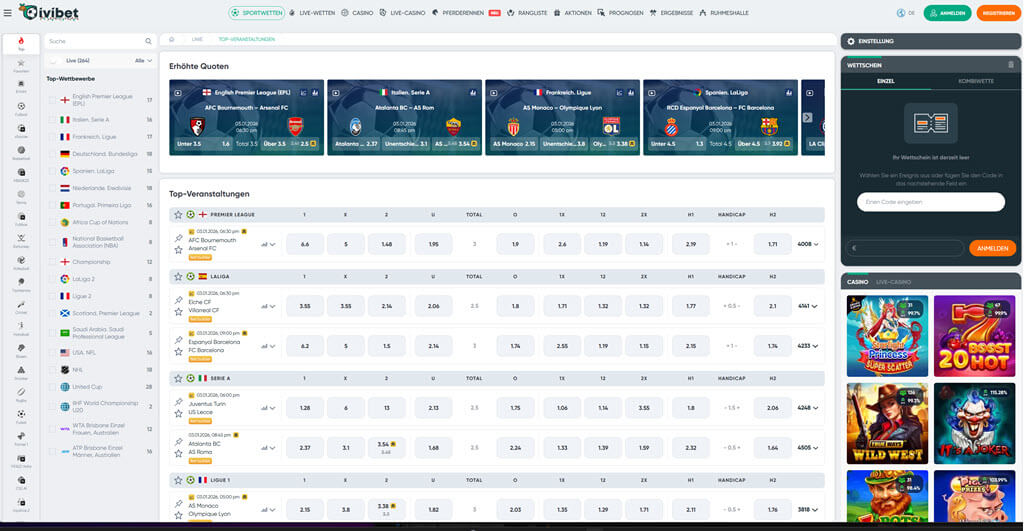Check Niederlande, Eredivisie checkbox
1024x531 pixels.
tap(53, 188)
